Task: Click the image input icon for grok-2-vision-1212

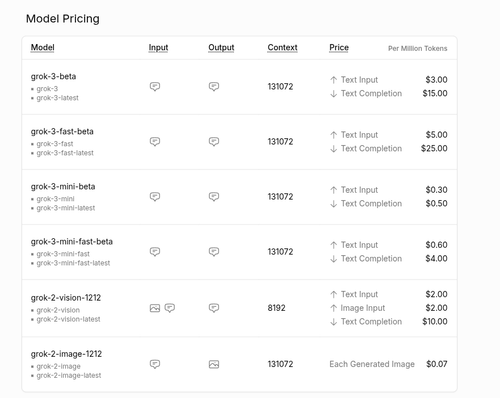Action: [x=155, y=308]
